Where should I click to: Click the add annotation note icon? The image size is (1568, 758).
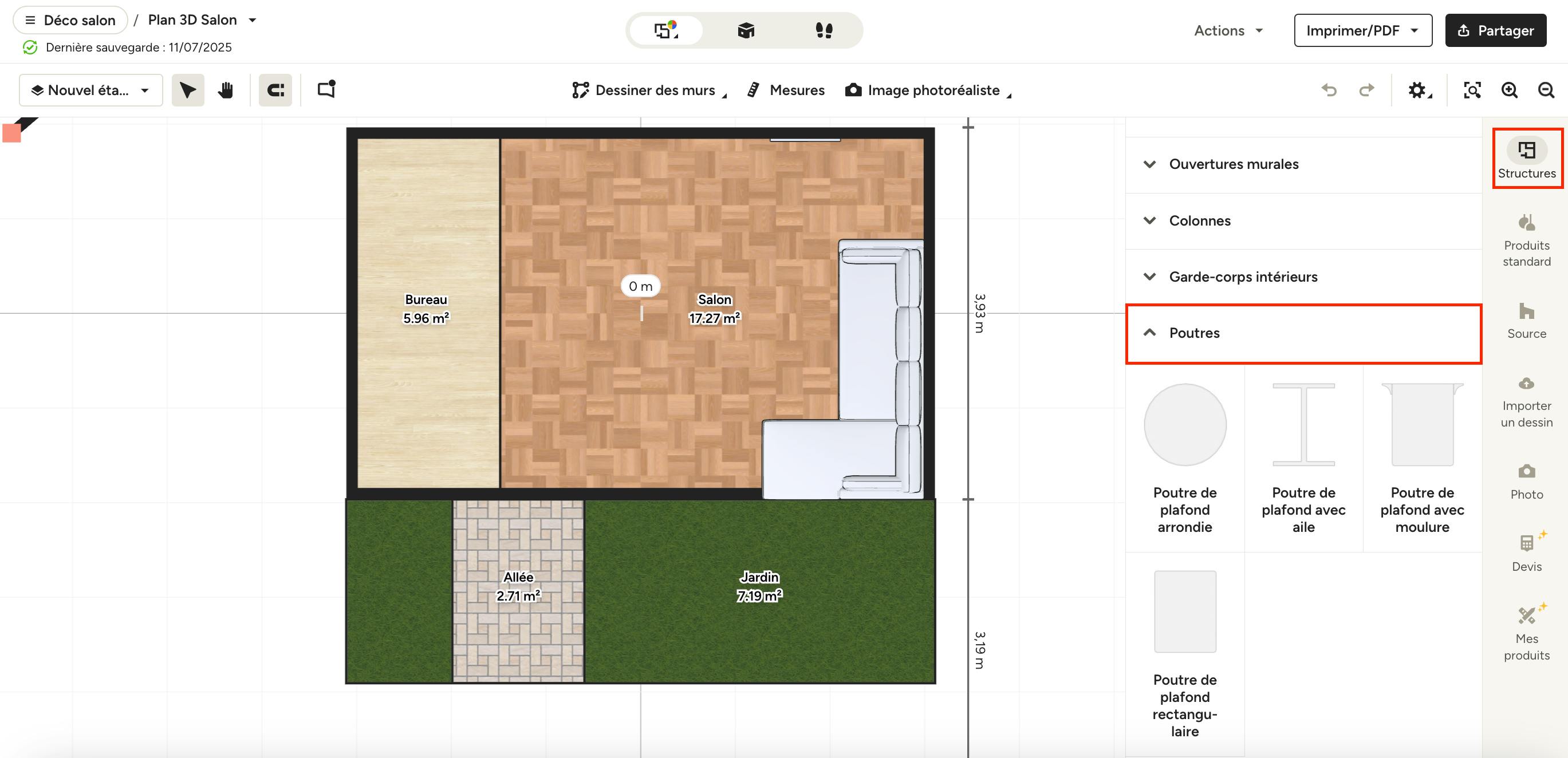tap(326, 89)
